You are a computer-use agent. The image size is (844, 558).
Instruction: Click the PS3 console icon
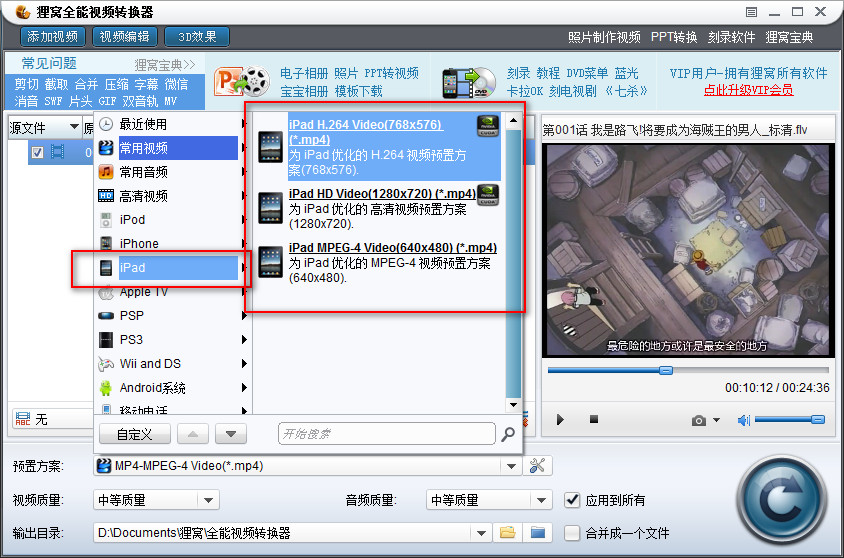(106, 340)
